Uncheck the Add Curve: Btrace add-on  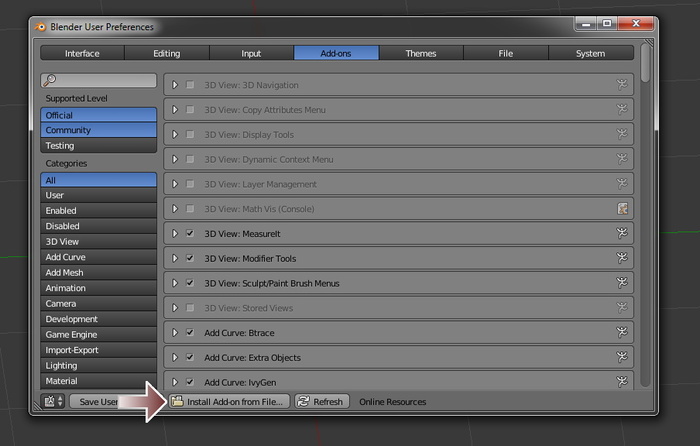click(190, 332)
